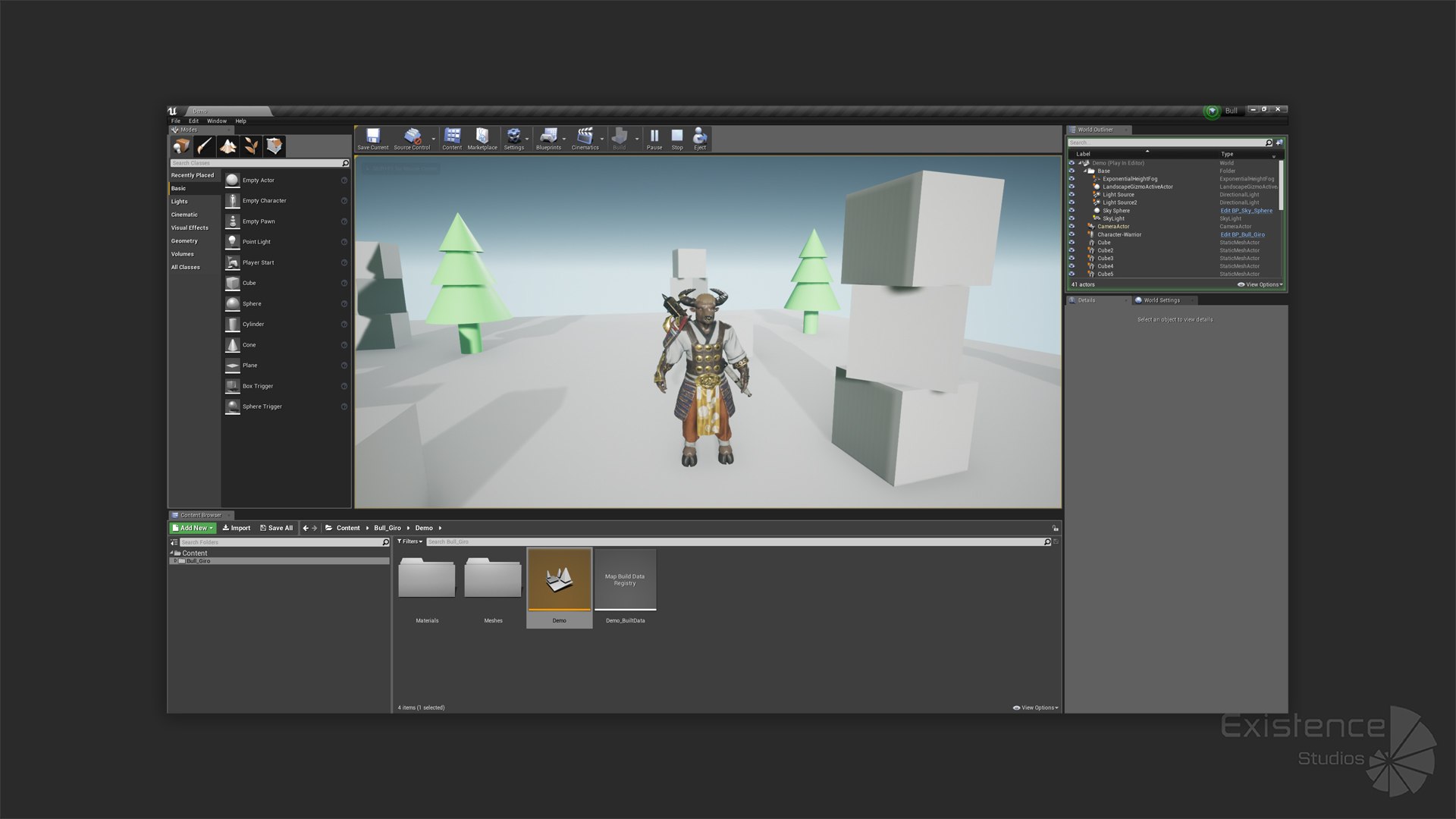The height and width of the screenshot is (819, 1456).
Task: Toggle visibility of the CameraActor
Action: coord(1072,227)
